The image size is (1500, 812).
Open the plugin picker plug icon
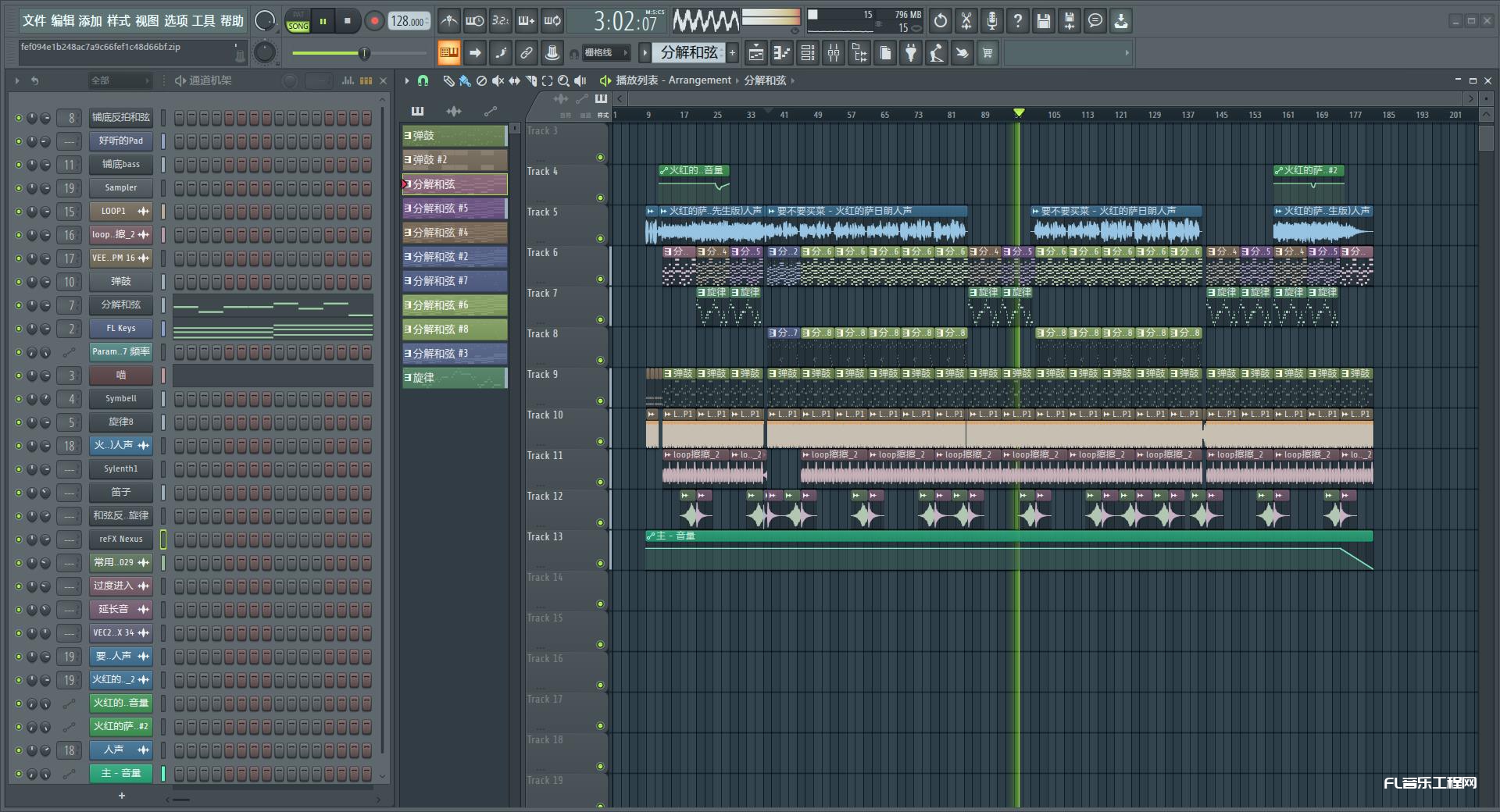911,53
